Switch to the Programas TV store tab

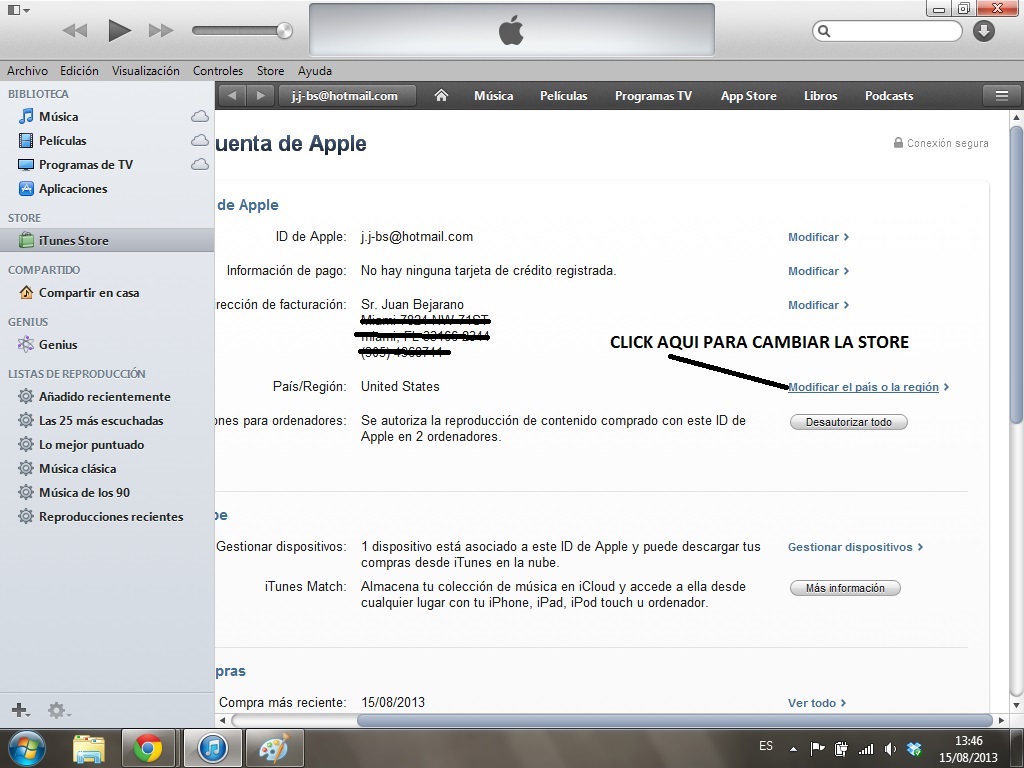click(x=653, y=96)
